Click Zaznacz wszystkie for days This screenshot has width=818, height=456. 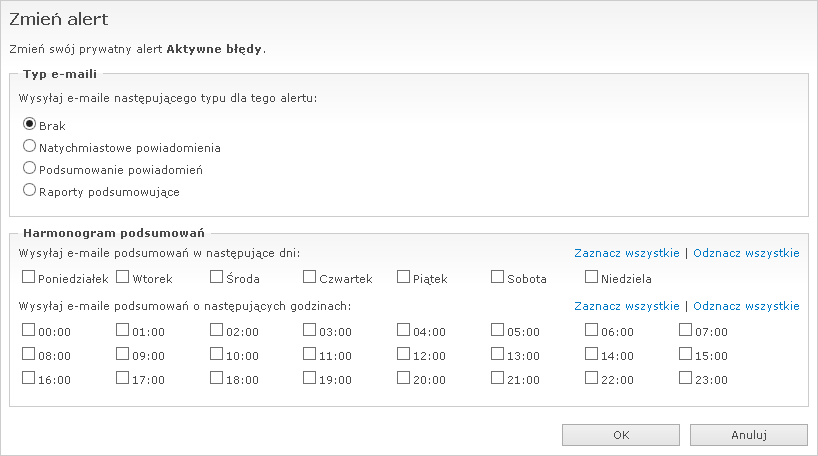pyautogui.click(x=627, y=254)
